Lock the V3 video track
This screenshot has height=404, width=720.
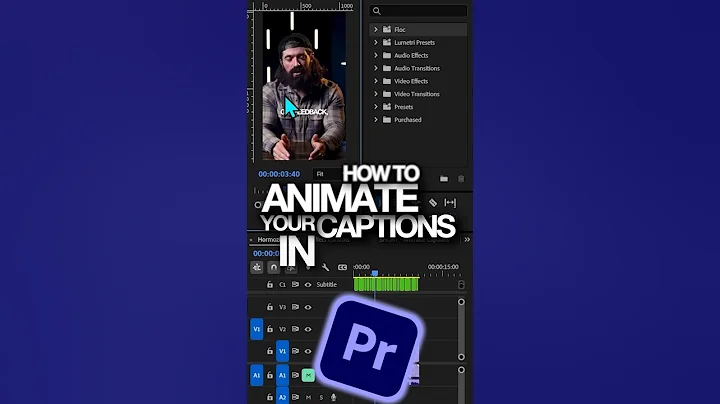[x=270, y=307]
